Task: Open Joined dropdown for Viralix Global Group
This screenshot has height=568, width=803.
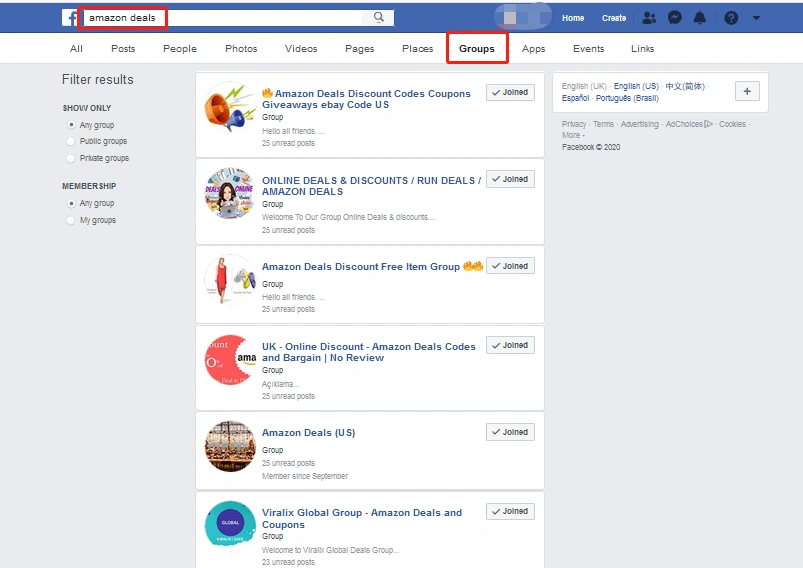Action: (x=510, y=511)
